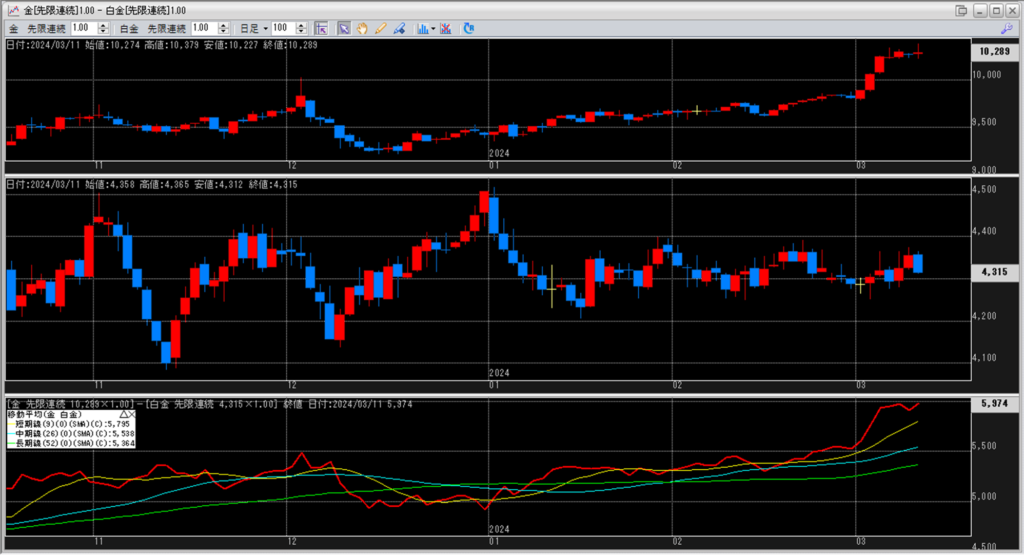
Task: Click the refresh chart icon
Action: 468,28
